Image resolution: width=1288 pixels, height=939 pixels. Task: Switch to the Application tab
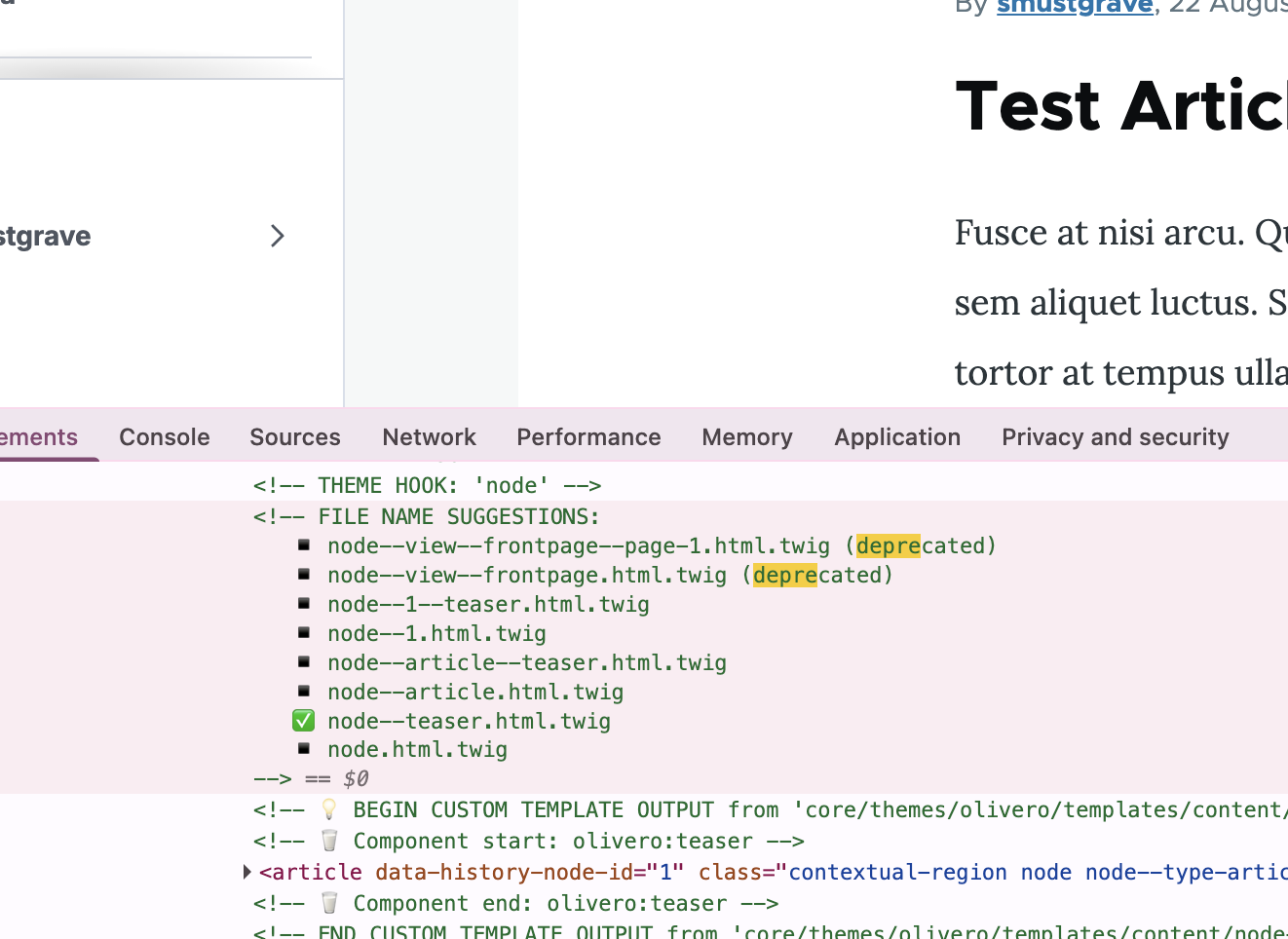pyautogui.click(x=897, y=437)
